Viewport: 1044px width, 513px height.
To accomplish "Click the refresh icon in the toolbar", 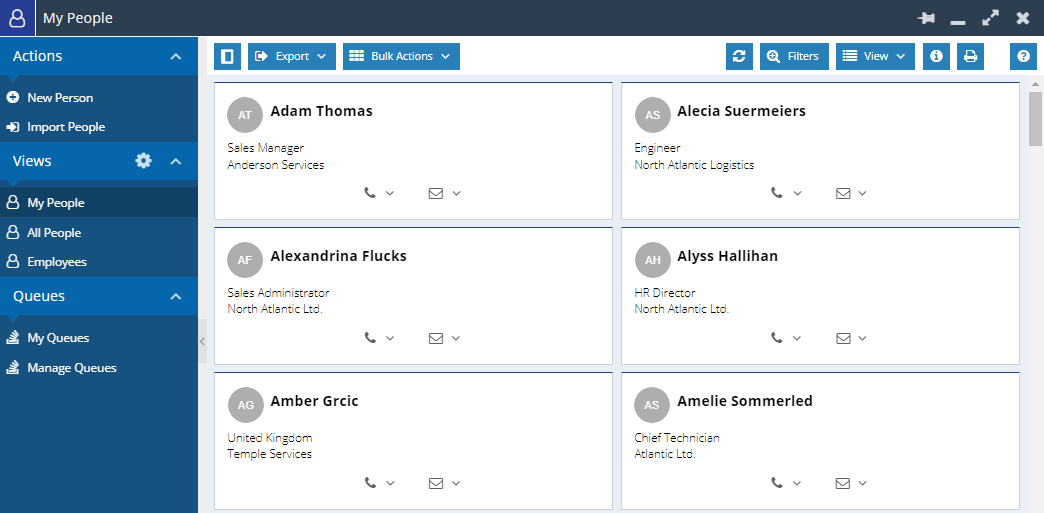I will (739, 56).
